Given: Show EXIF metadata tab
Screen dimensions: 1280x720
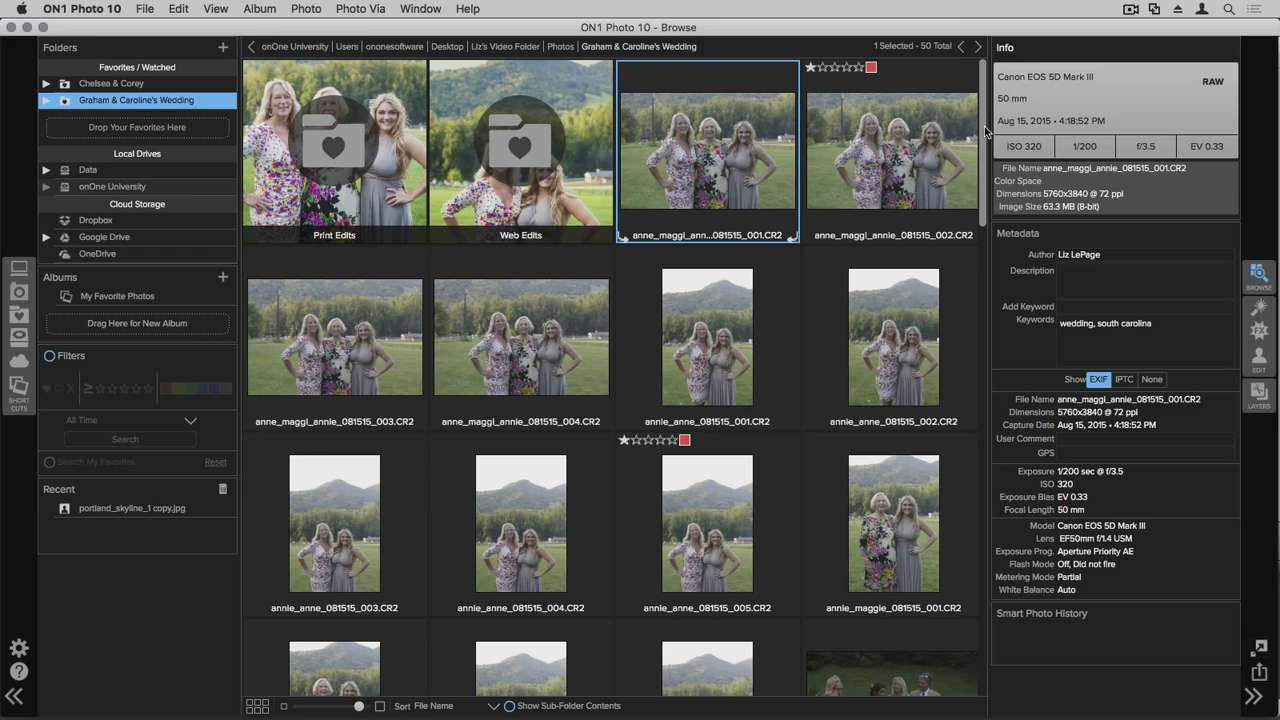Looking at the screenshot, I should [1098, 380].
